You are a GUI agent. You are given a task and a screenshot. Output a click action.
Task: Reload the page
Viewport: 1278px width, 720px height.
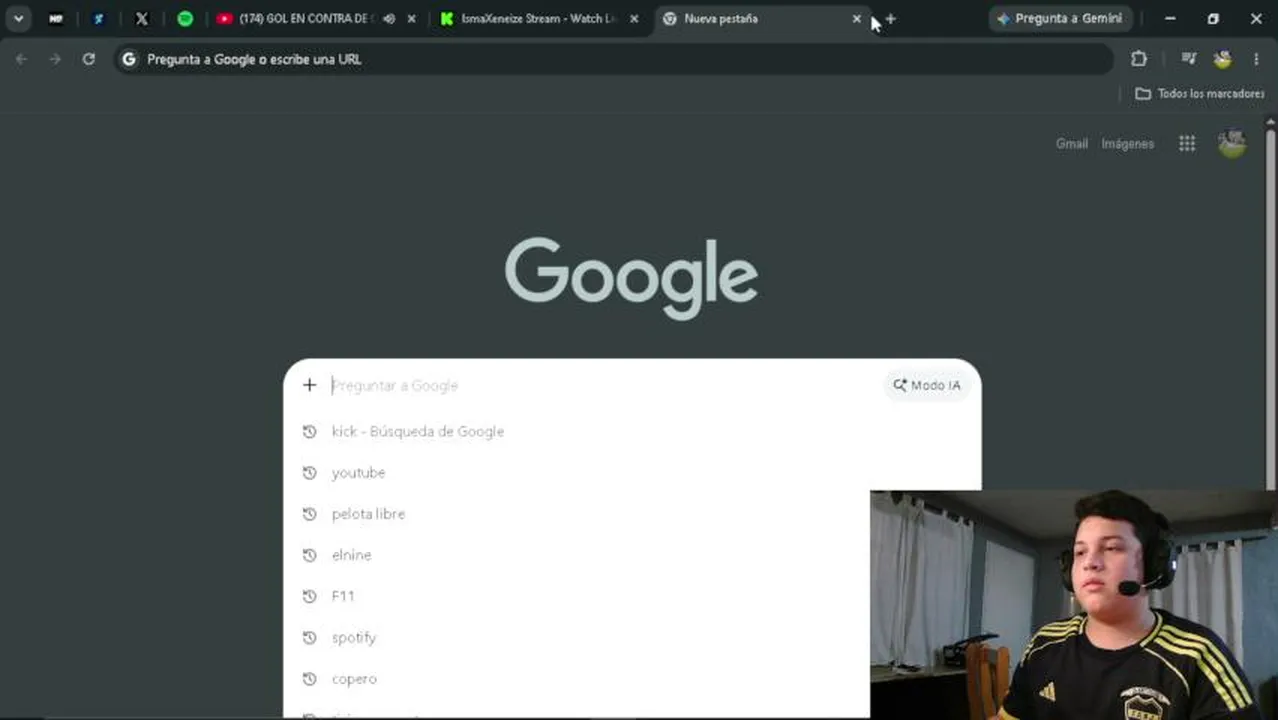coord(89,59)
